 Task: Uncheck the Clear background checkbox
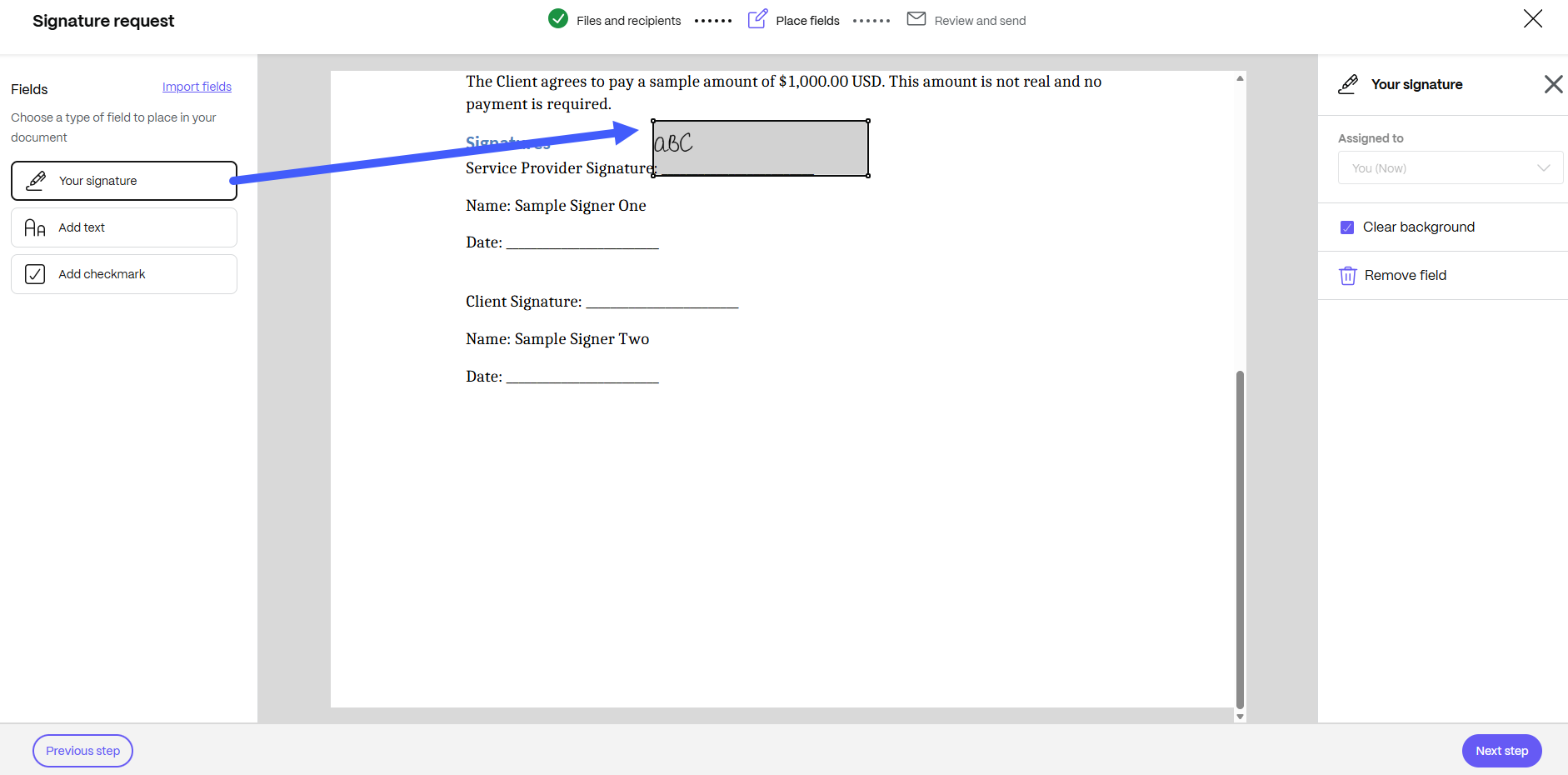(1347, 227)
